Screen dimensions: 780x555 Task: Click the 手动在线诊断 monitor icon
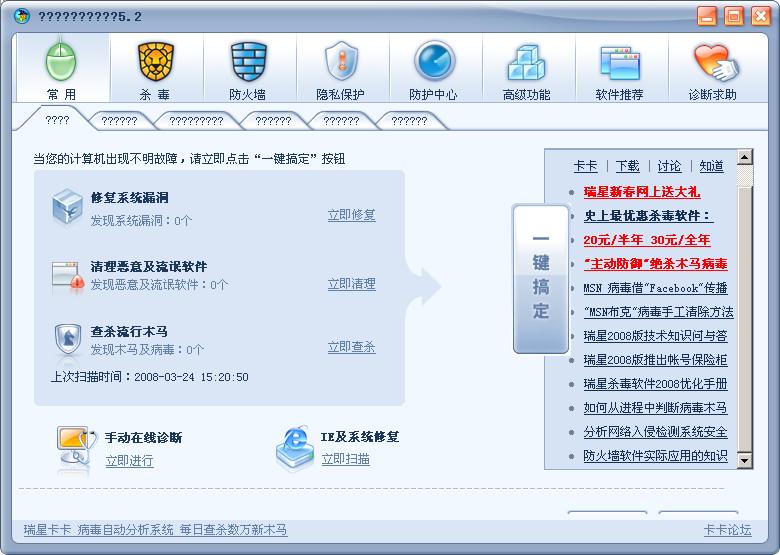point(76,446)
